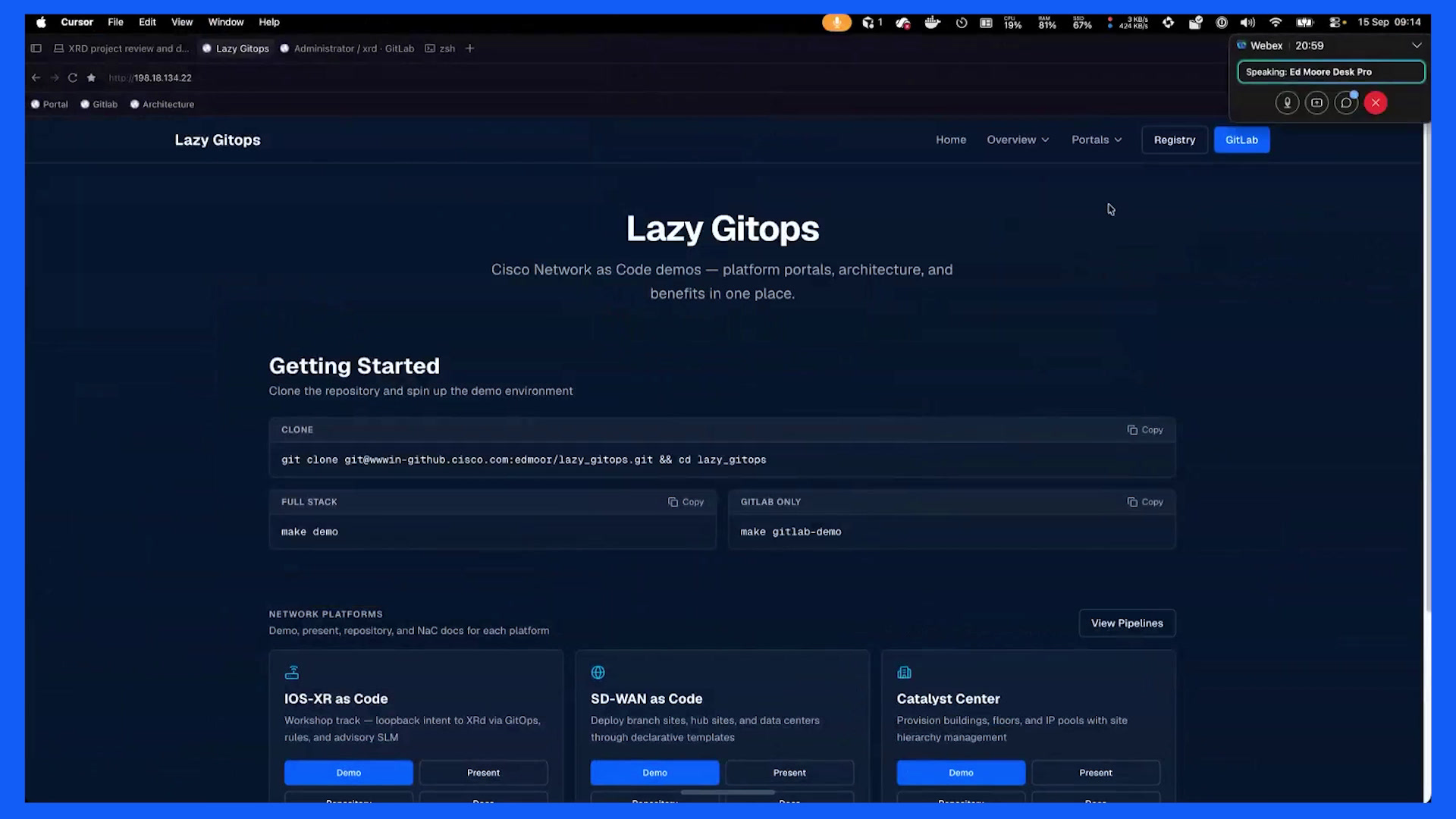
Task: Go back with the browser back arrow
Action: pyautogui.click(x=36, y=78)
